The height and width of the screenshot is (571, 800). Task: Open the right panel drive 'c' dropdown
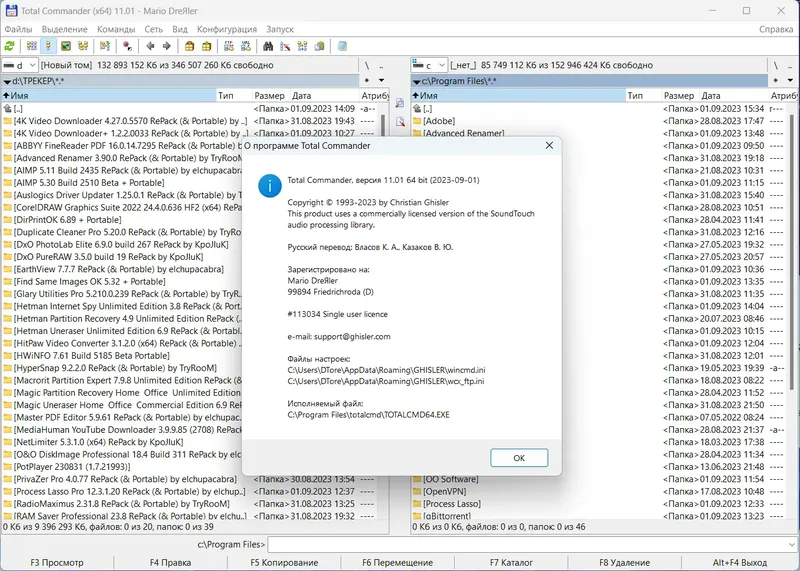[x=429, y=65]
